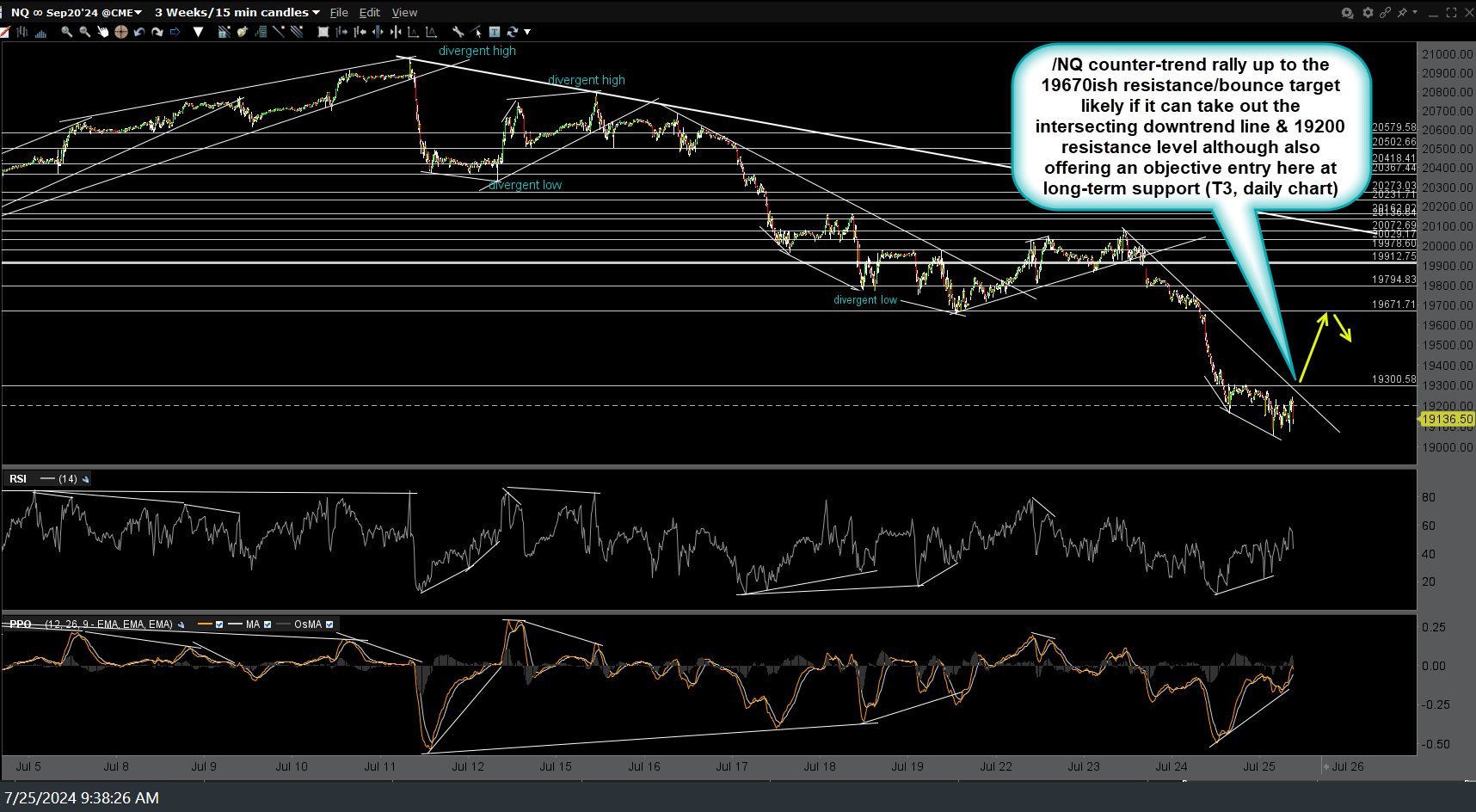Open the NQ Sep20'24 symbol dropdown

pos(76,12)
